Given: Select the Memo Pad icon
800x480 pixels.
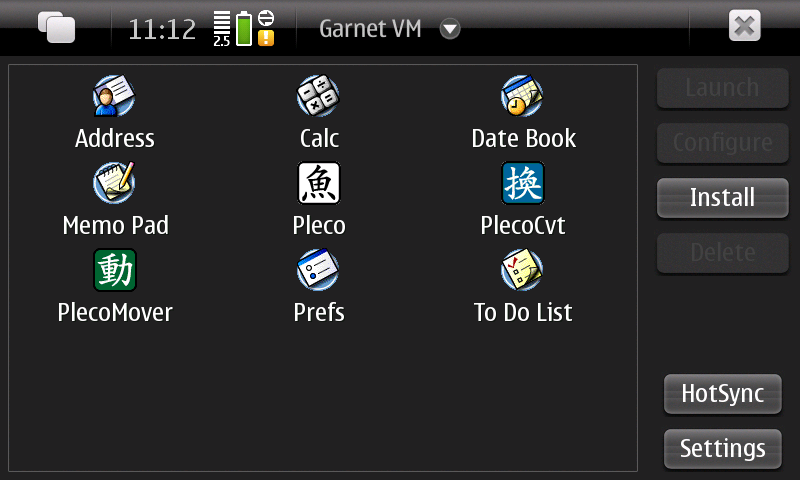Looking at the screenshot, I should (x=114, y=183).
